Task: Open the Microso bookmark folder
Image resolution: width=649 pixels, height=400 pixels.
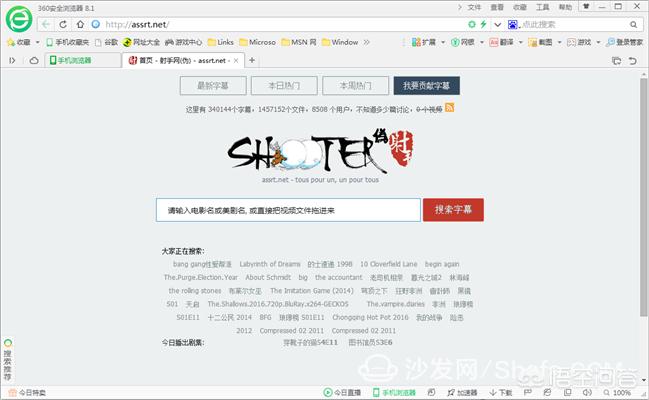Action: 257,42
